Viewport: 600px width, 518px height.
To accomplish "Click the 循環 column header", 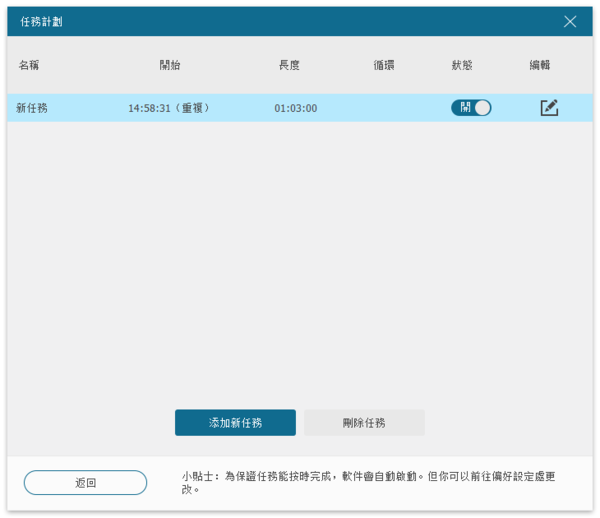I will 384,65.
